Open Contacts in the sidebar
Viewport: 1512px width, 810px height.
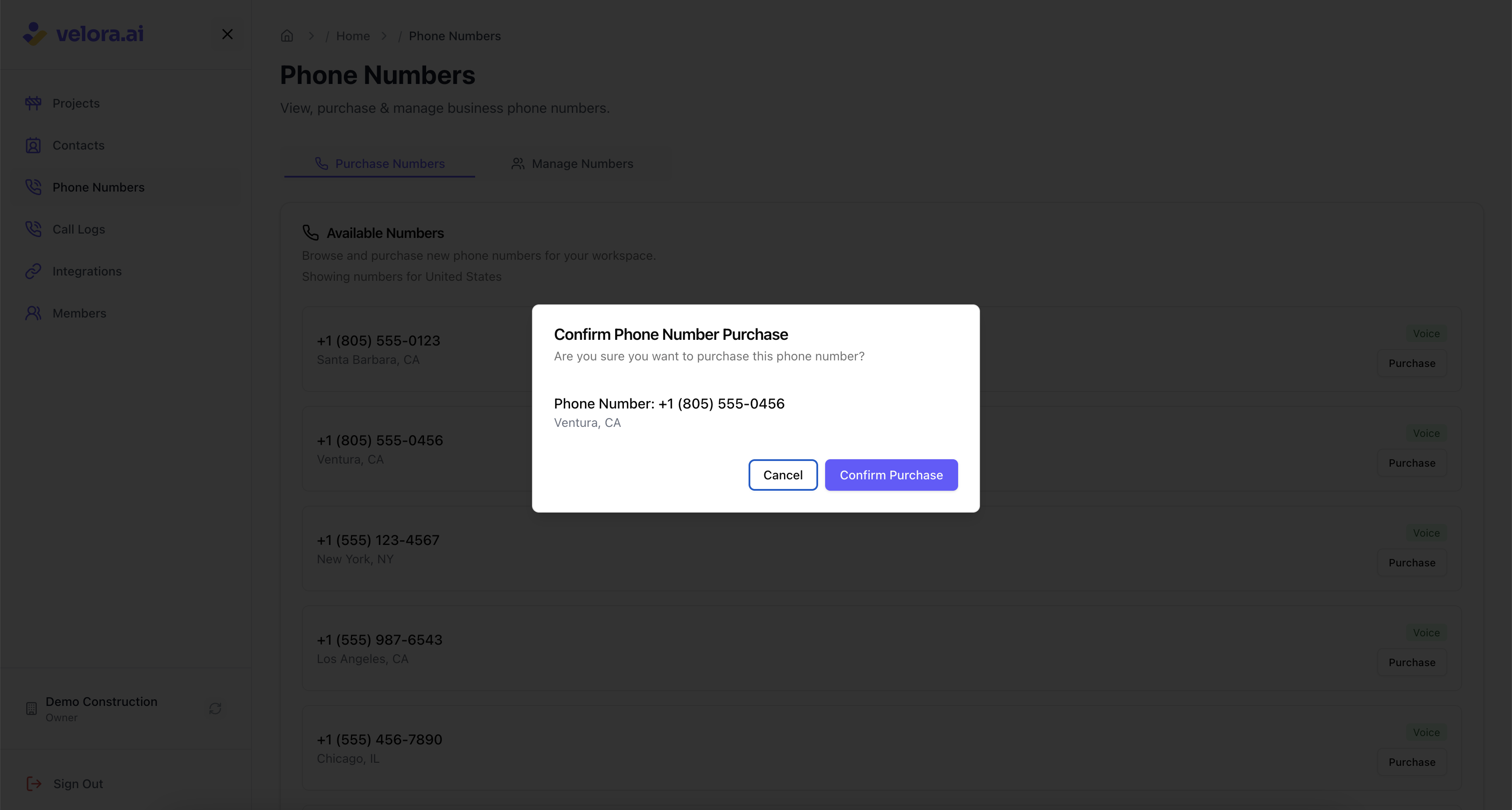79,146
